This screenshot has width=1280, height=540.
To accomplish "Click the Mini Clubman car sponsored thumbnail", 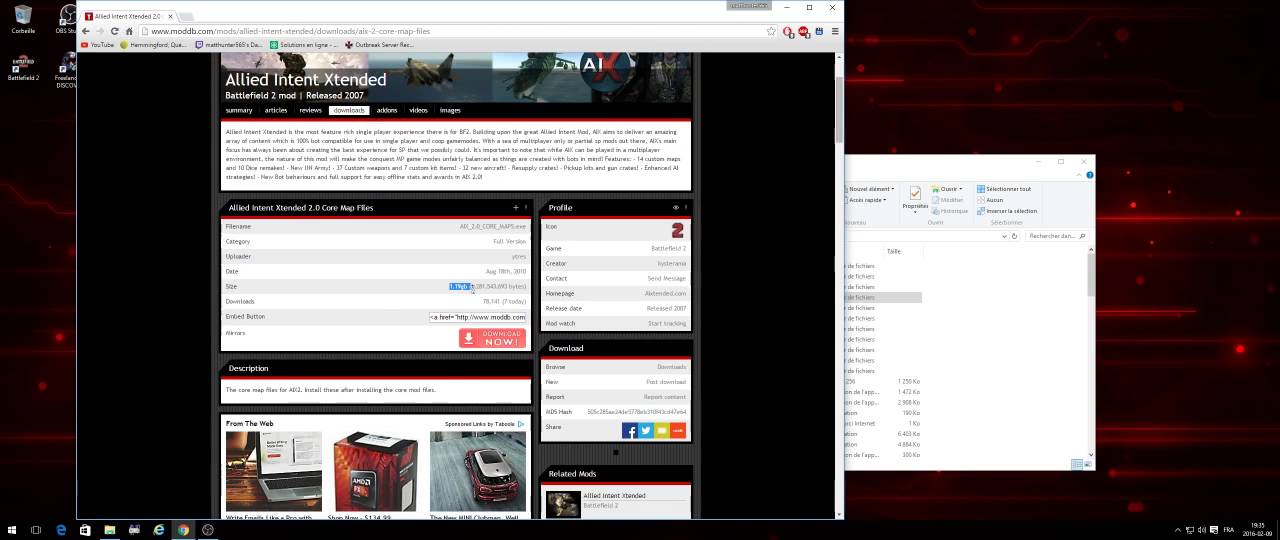I will pyautogui.click(x=477, y=471).
